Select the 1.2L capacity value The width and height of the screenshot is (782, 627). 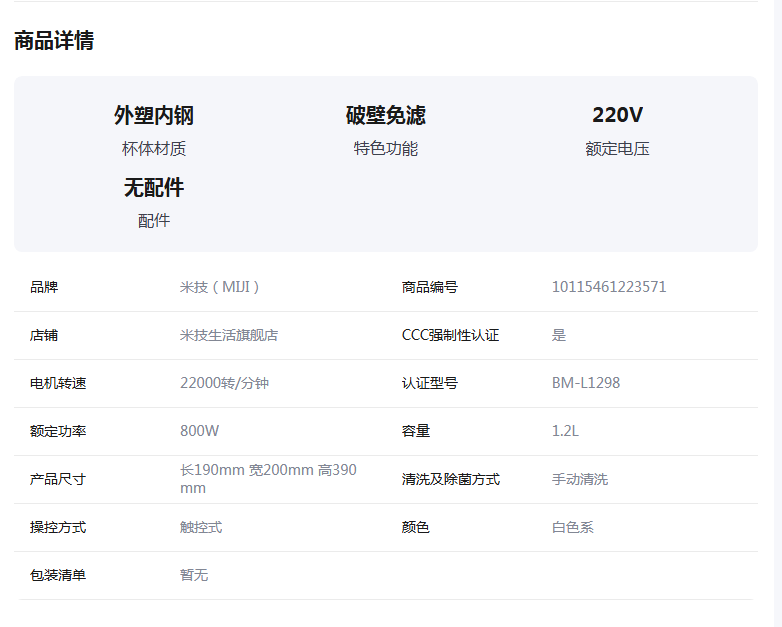pyautogui.click(x=565, y=431)
